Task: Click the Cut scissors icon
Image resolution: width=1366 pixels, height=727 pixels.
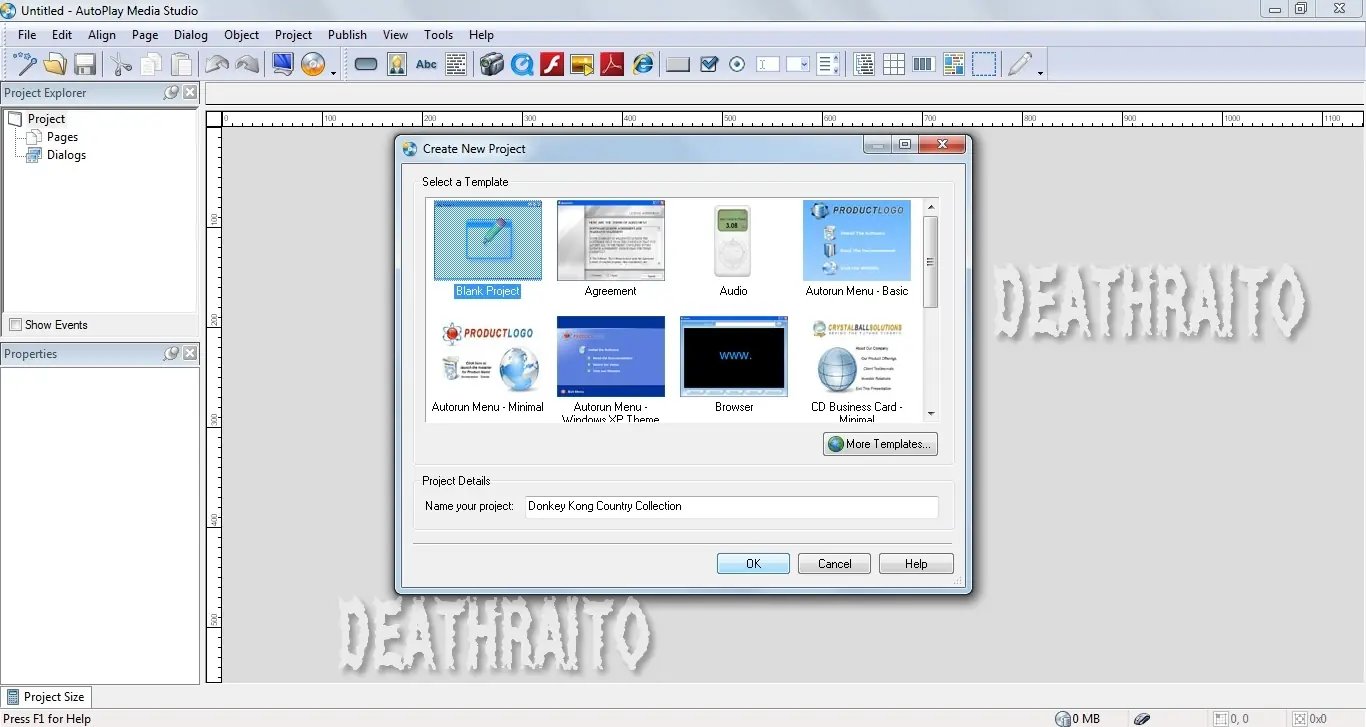Action: click(x=121, y=65)
